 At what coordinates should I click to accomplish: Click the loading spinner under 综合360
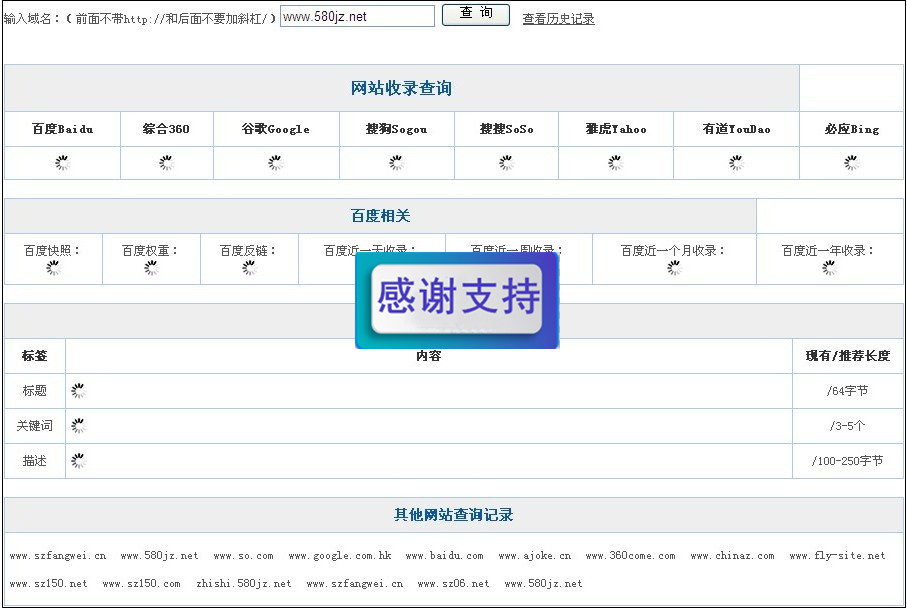[166, 163]
